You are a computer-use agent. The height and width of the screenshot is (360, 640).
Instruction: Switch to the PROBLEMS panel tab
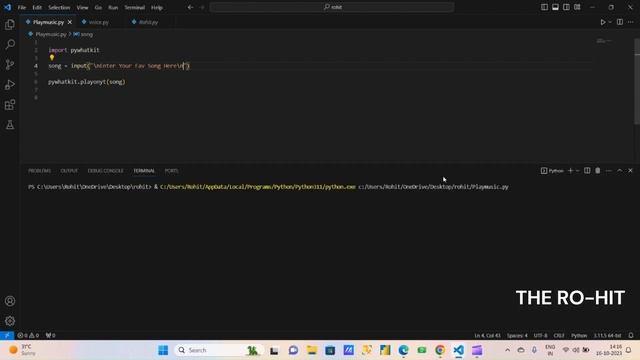coord(40,171)
